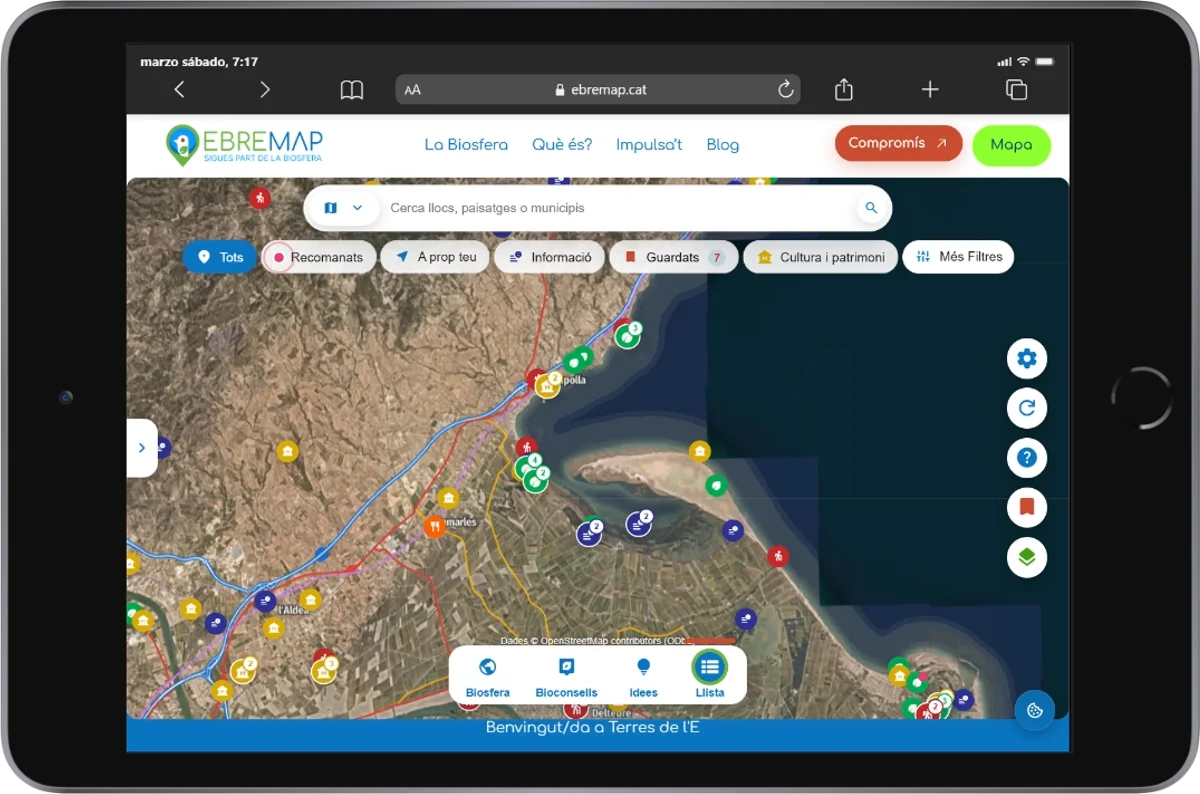This screenshot has height=794, width=1200.
Task: Expand the left side panel arrow
Action: [x=142, y=448]
